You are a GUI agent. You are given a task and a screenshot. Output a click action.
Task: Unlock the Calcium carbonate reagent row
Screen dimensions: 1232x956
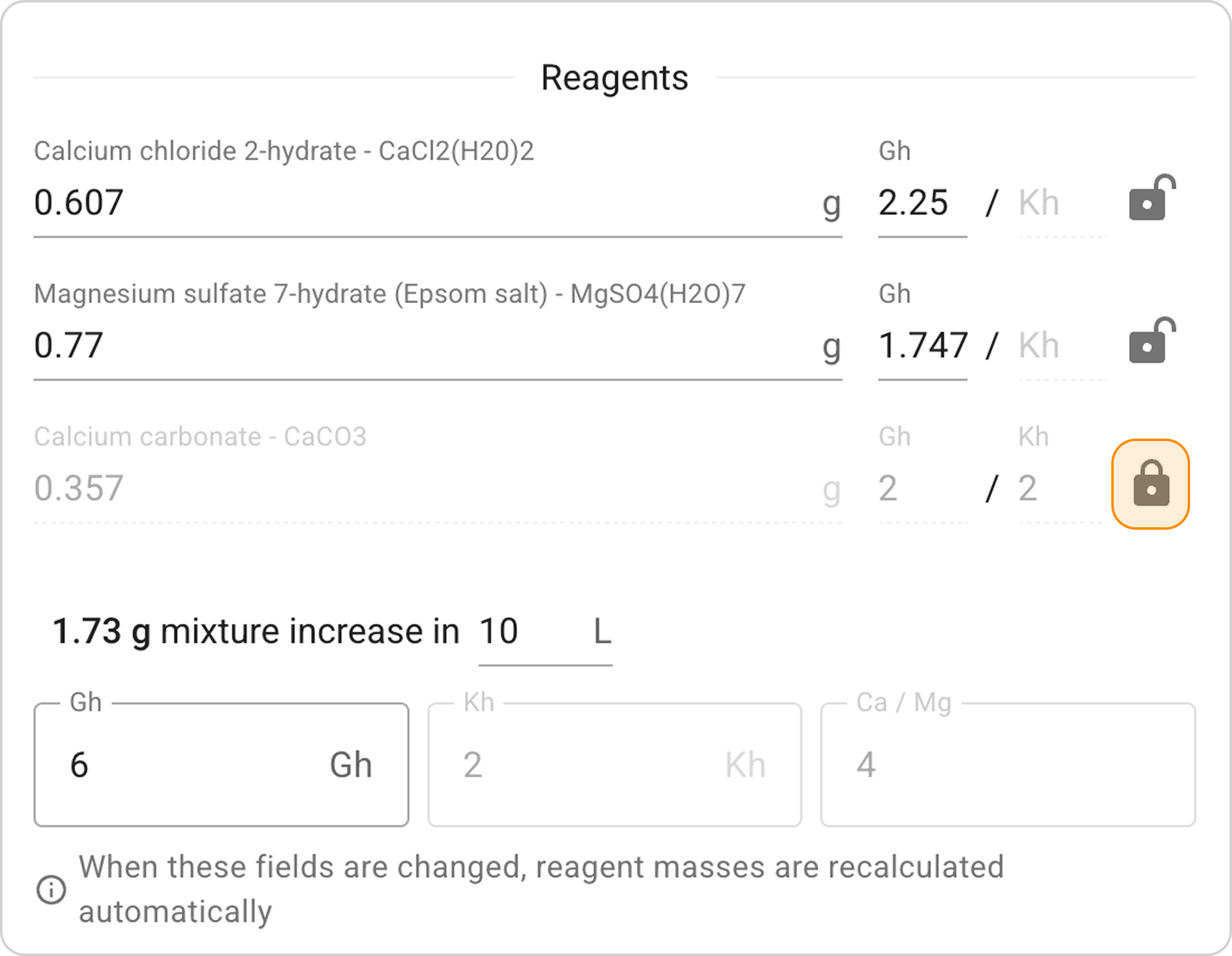click(x=1150, y=484)
